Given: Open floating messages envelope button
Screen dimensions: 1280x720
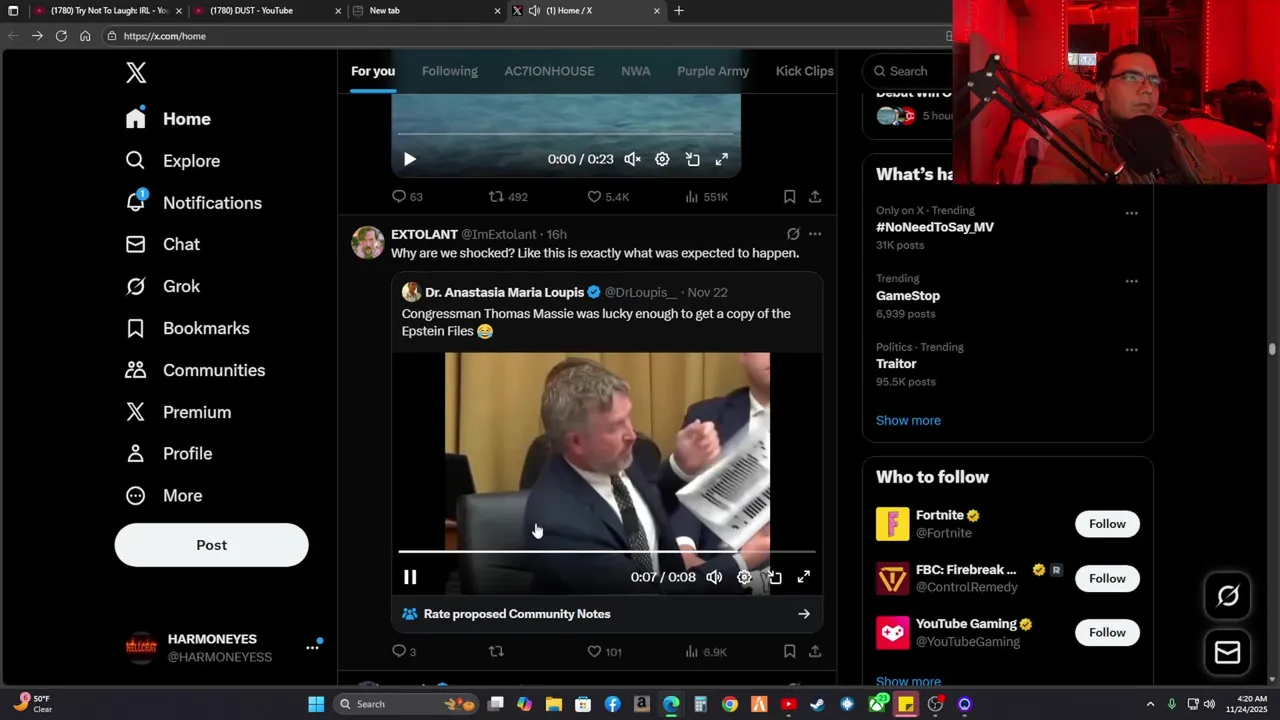Looking at the screenshot, I should click(x=1228, y=652).
